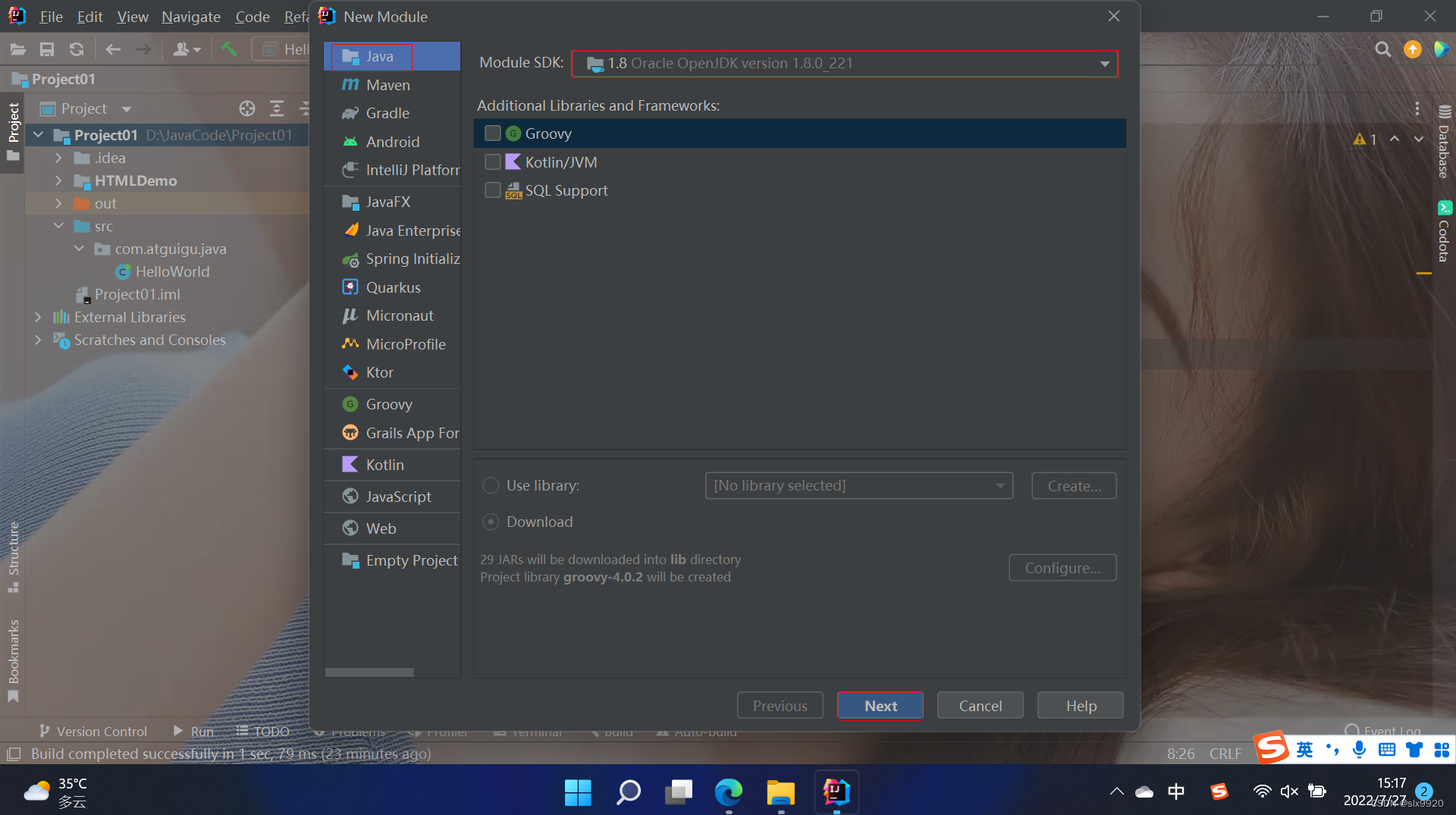The height and width of the screenshot is (815, 1456).
Task: Click the Synchronize reload toolbar icon
Action: pyautogui.click(x=77, y=49)
